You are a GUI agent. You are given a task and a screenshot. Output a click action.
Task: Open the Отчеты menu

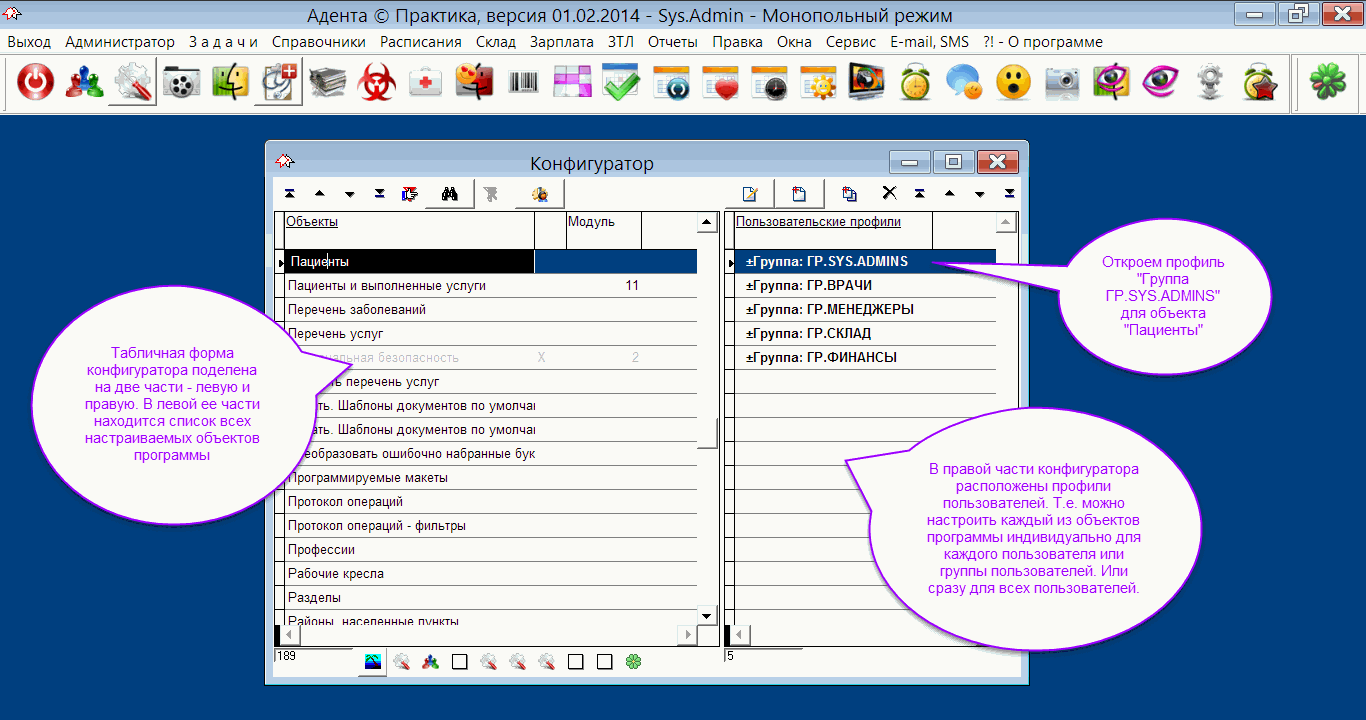coord(673,42)
